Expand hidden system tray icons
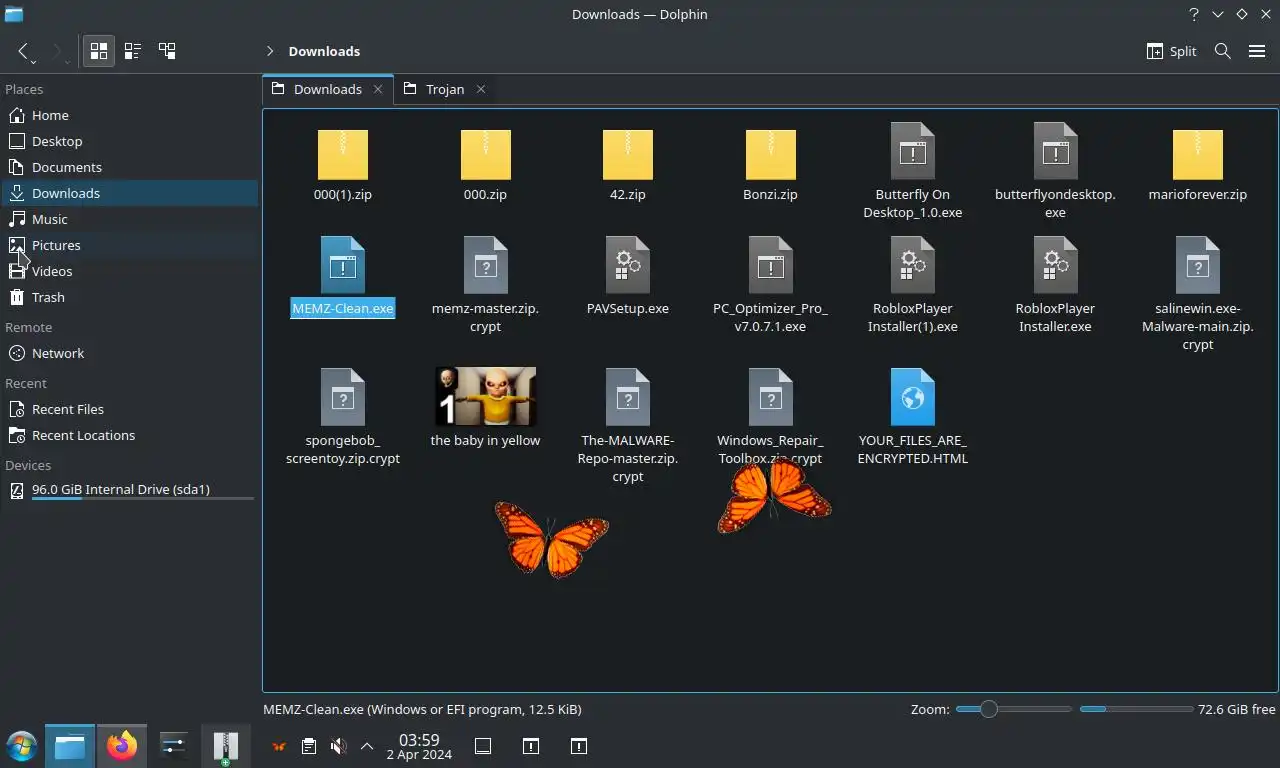Image resolution: width=1280 pixels, height=768 pixels. point(367,746)
